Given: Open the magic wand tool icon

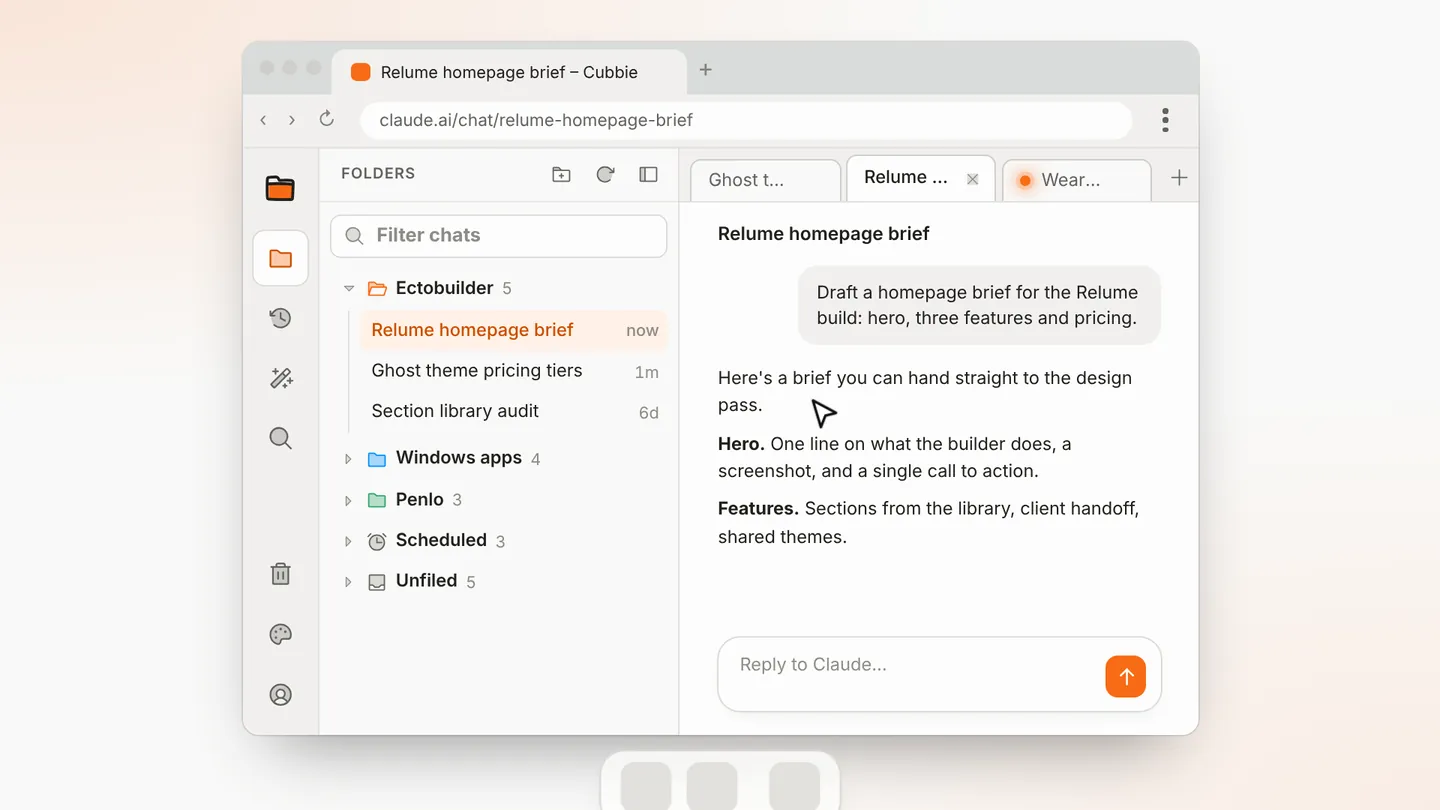Looking at the screenshot, I should 281,378.
